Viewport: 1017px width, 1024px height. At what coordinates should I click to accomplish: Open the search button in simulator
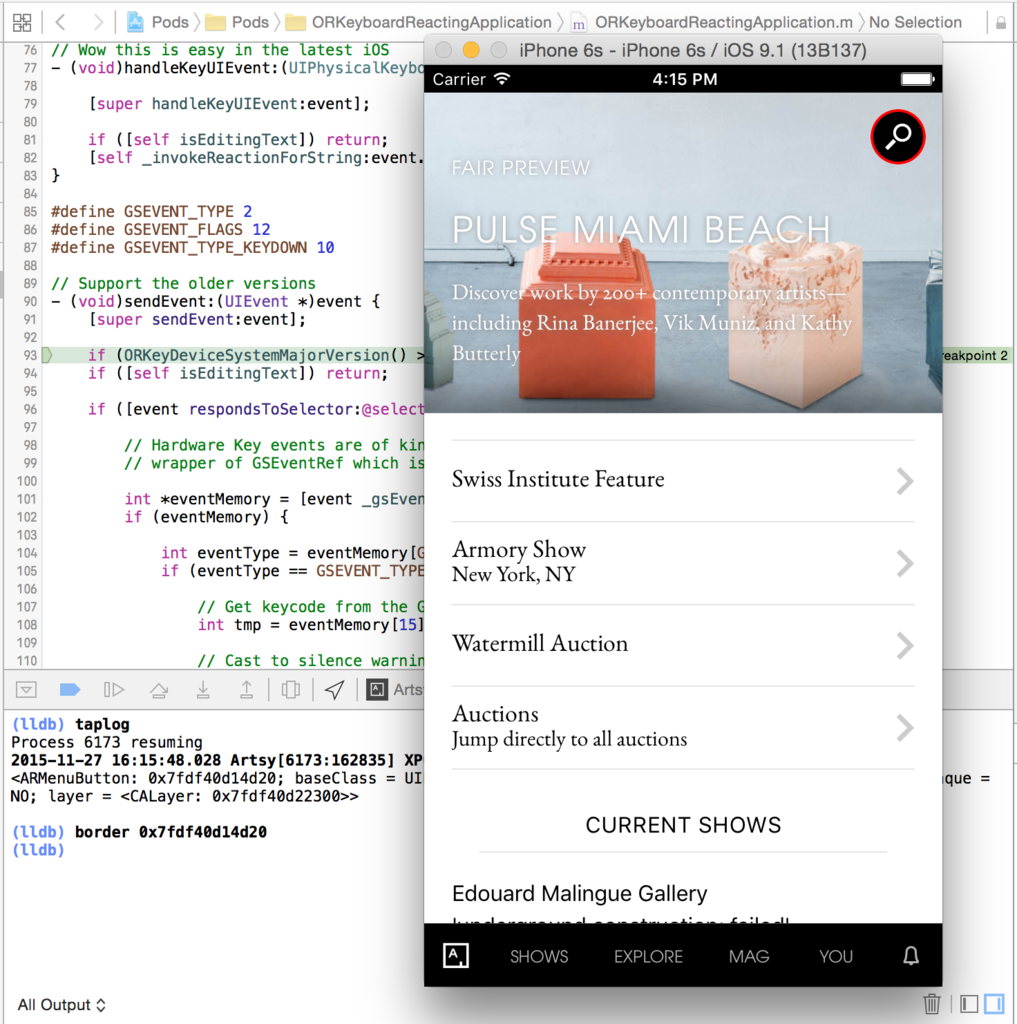tap(898, 136)
